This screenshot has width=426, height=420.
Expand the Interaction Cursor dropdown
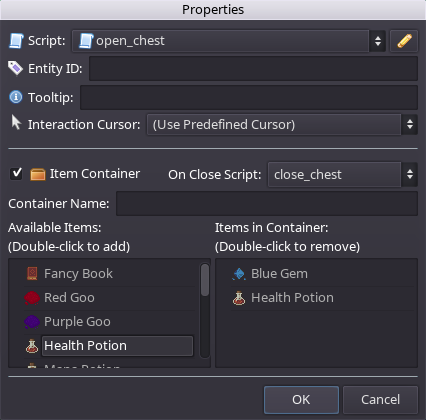282,125
